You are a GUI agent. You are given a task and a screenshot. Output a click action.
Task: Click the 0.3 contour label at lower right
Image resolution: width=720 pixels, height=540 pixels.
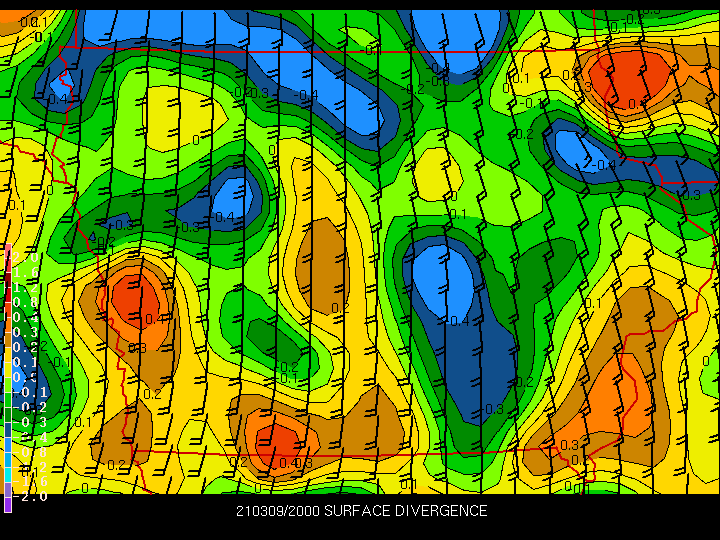click(569, 444)
